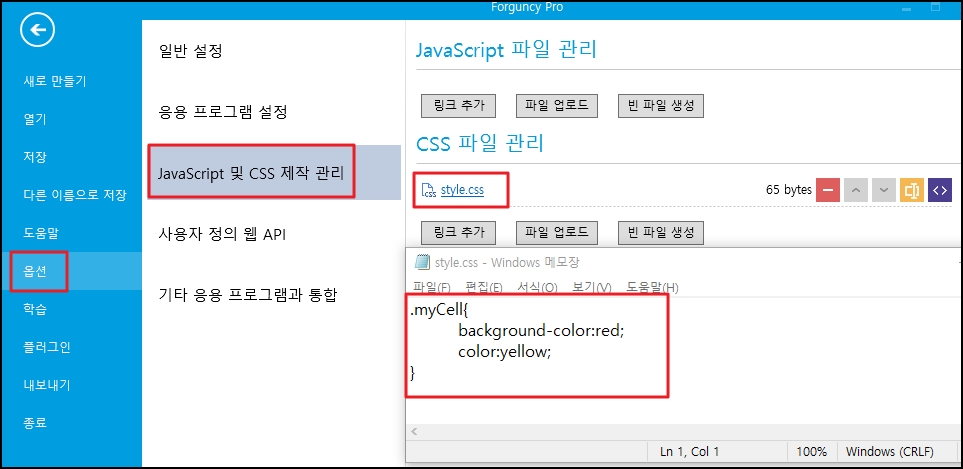
Task: Click 다른 이름으로 저장 in the sidebar
Action: pos(75,195)
